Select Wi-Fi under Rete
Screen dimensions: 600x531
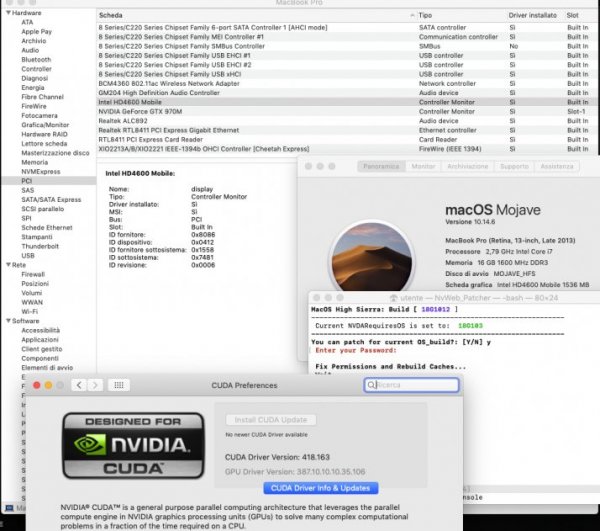tap(29, 311)
